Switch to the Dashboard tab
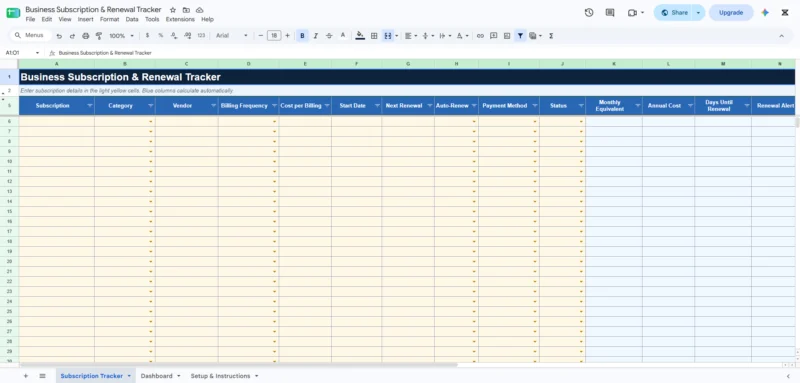Image resolution: width=800 pixels, height=383 pixels. (157, 376)
